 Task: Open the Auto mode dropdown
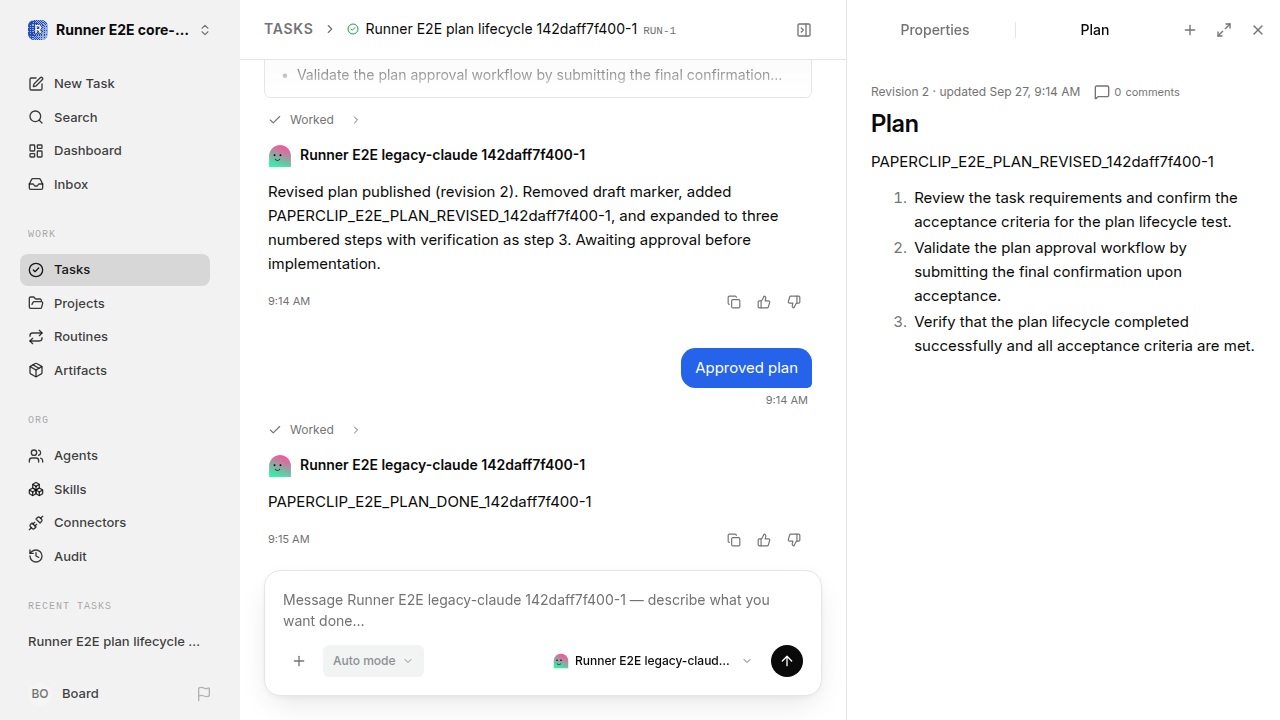coord(373,661)
